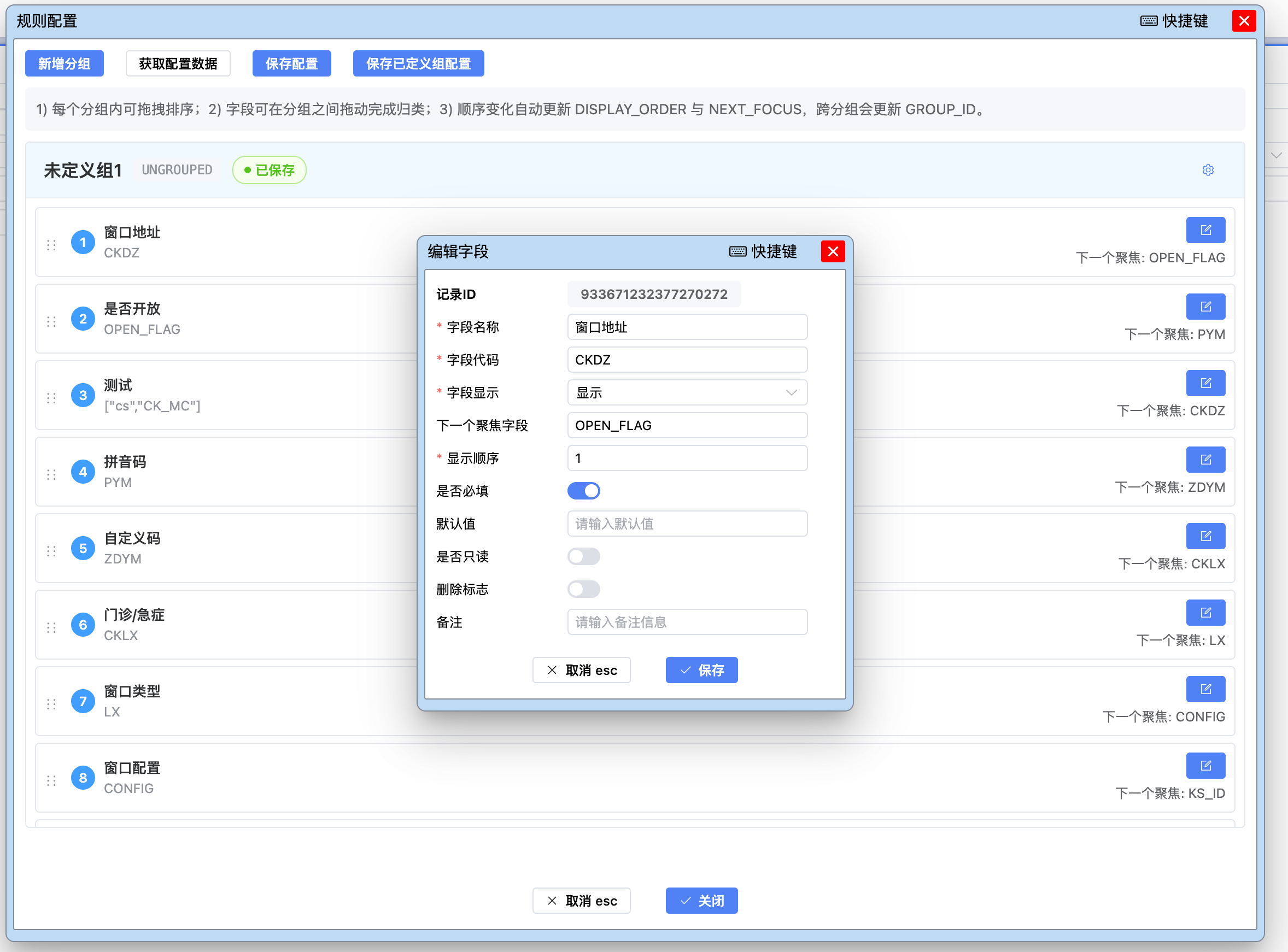
Task: Close the 编辑字段 dialog with red X
Action: point(832,252)
